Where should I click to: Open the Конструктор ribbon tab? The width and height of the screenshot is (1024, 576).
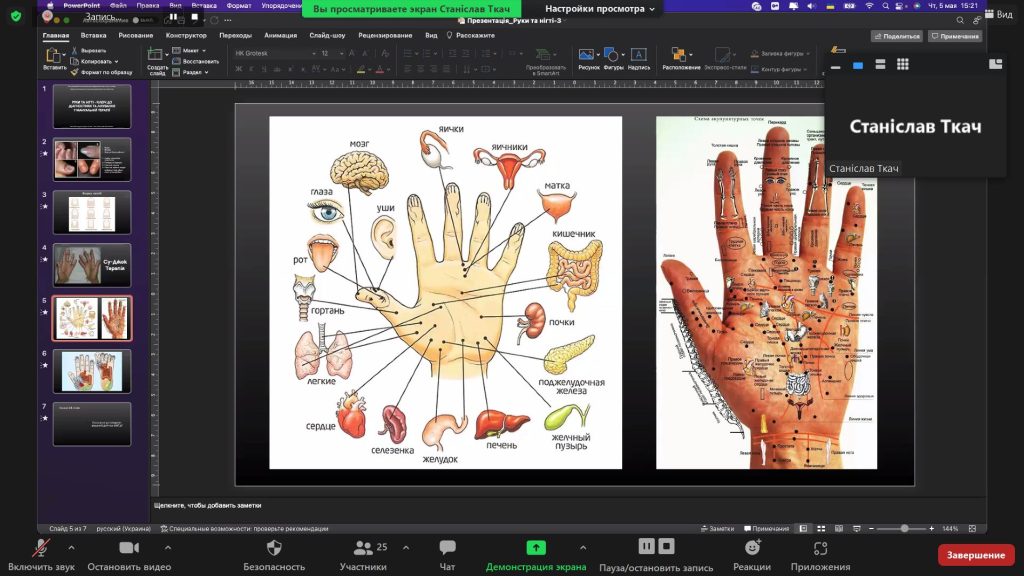[x=186, y=35]
